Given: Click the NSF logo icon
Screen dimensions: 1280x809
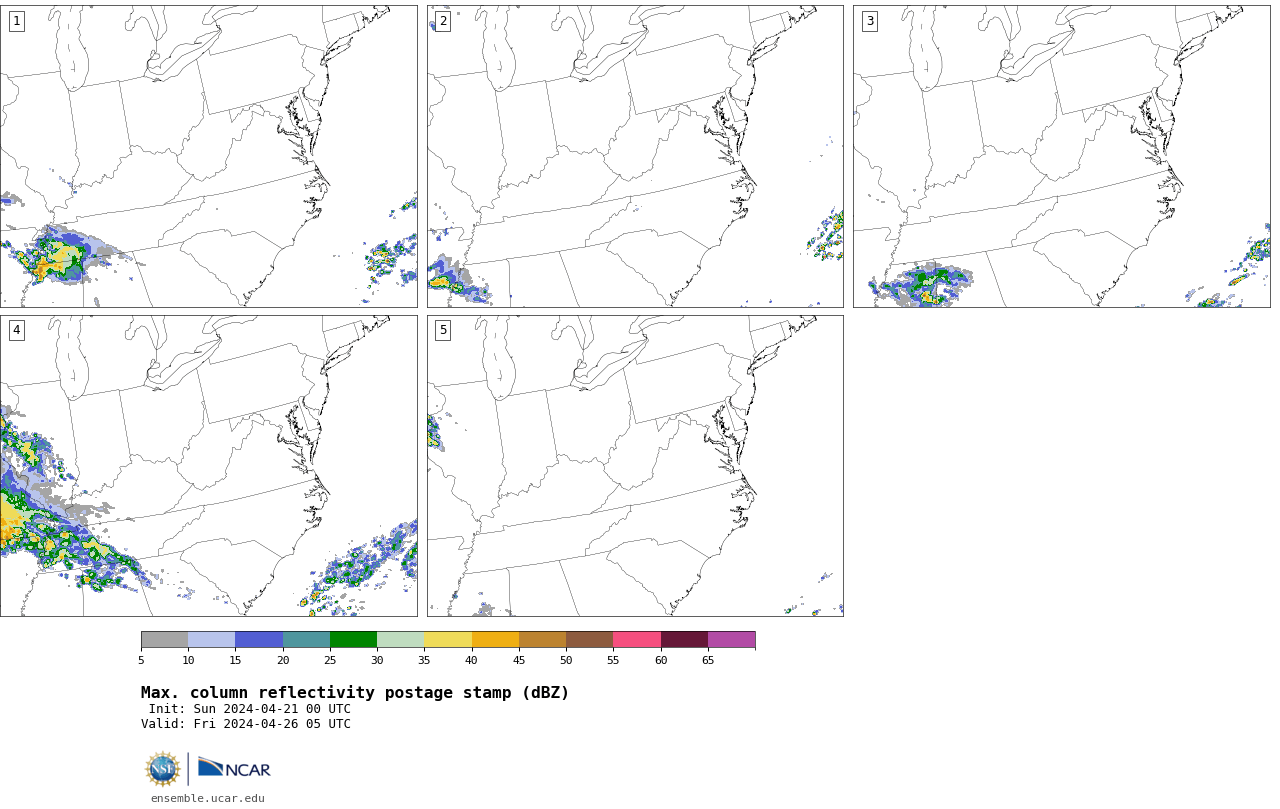Looking at the screenshot, I should 163,769.
